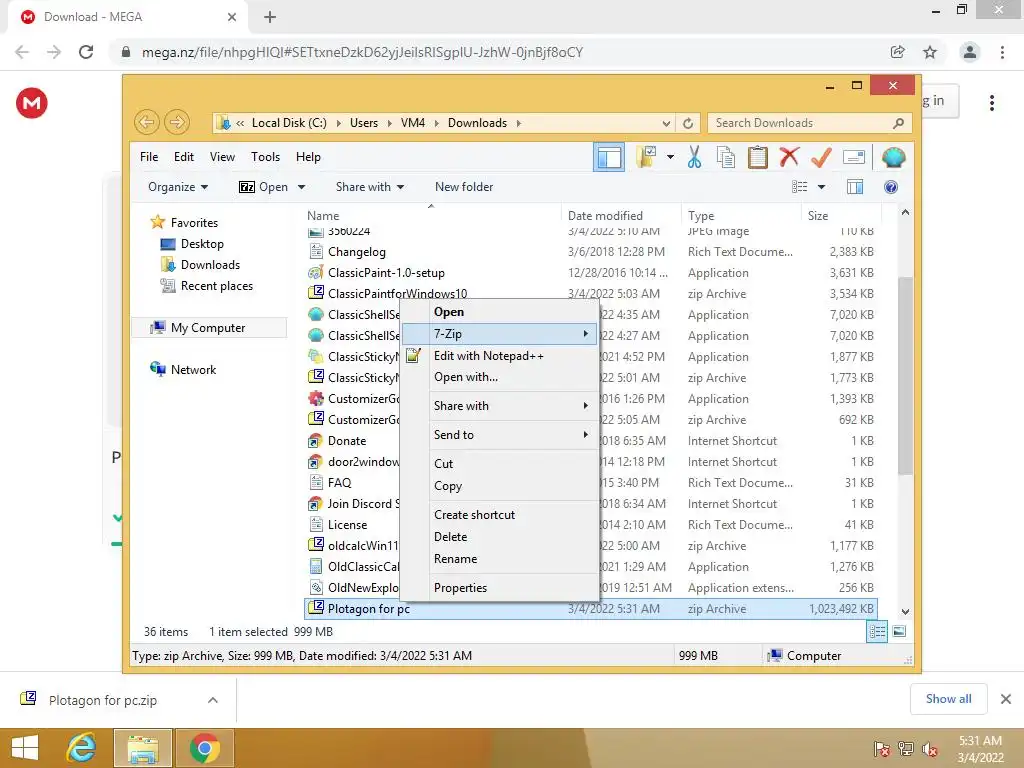Open the Edit menu
Image resolution: width=1024 pixels, height=768 pixels.
pos(184,157)
